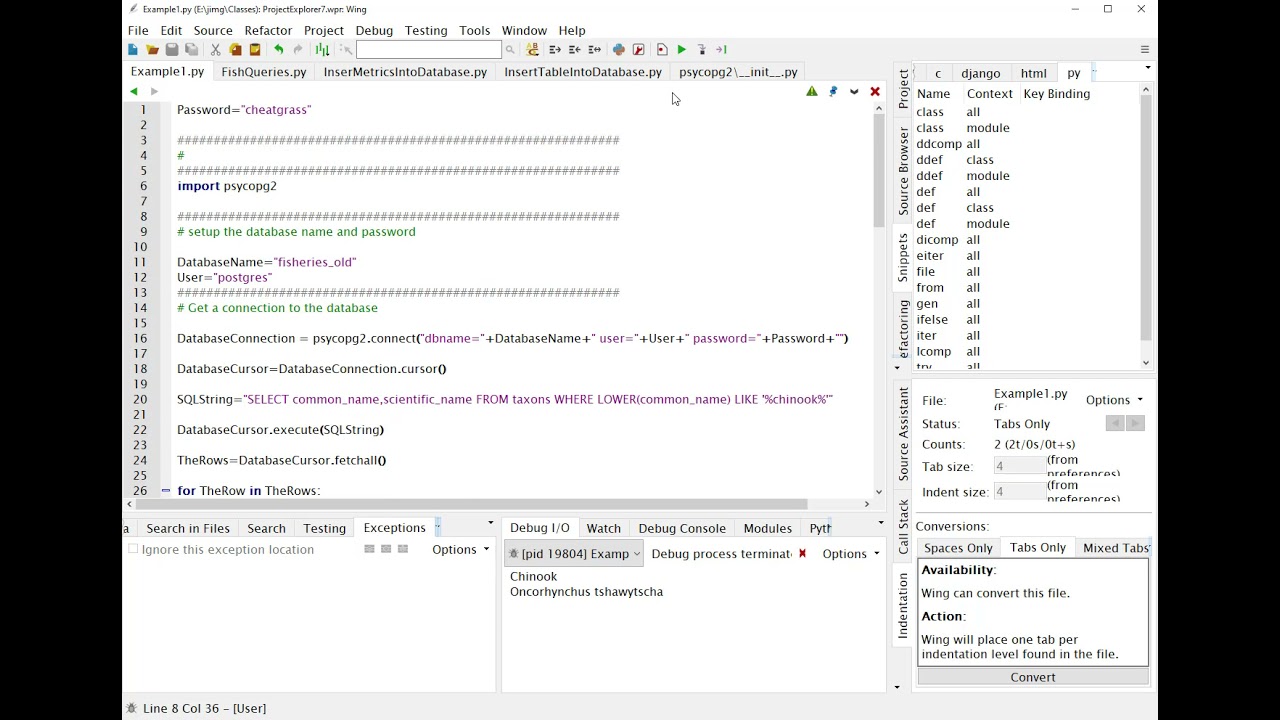Create a new file from the toolbar
The image size is (1280, 720).
(x=133, y=50)
